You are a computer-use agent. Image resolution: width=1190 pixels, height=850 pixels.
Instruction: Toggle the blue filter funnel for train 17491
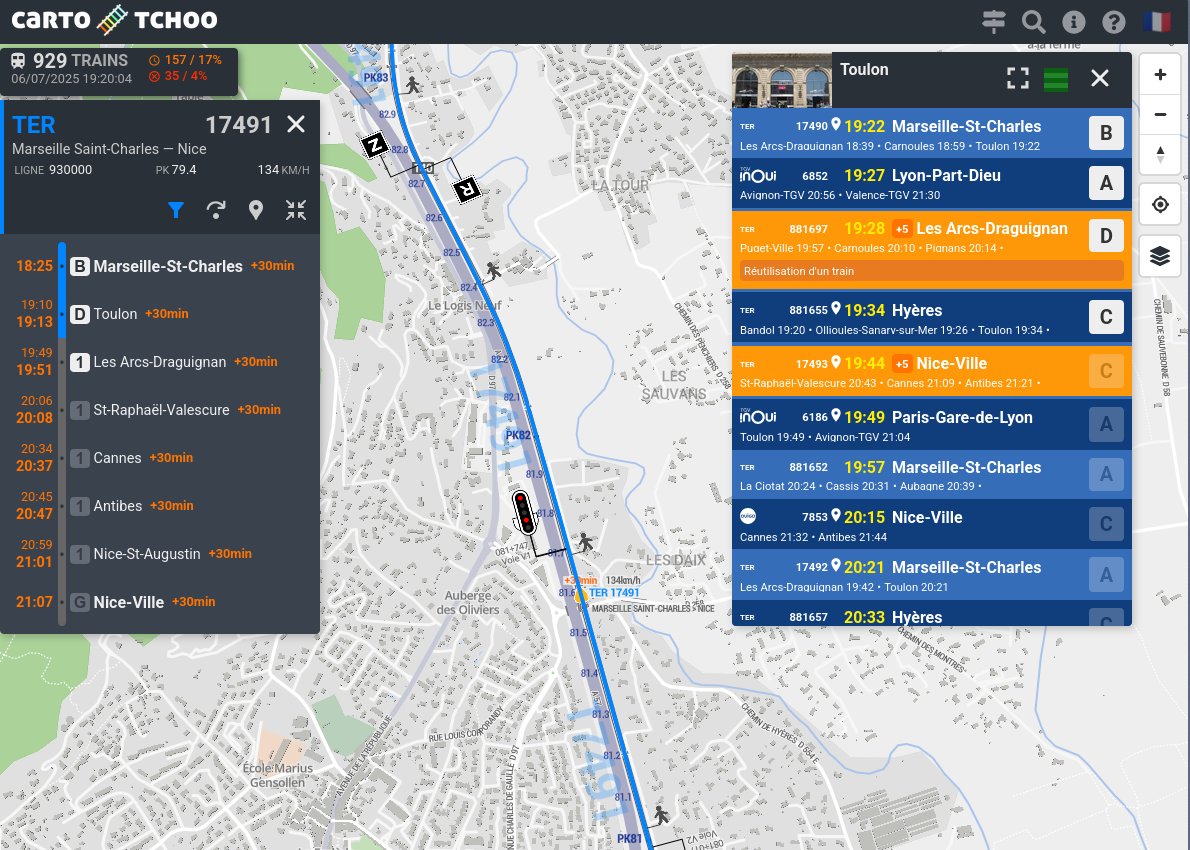176,210
